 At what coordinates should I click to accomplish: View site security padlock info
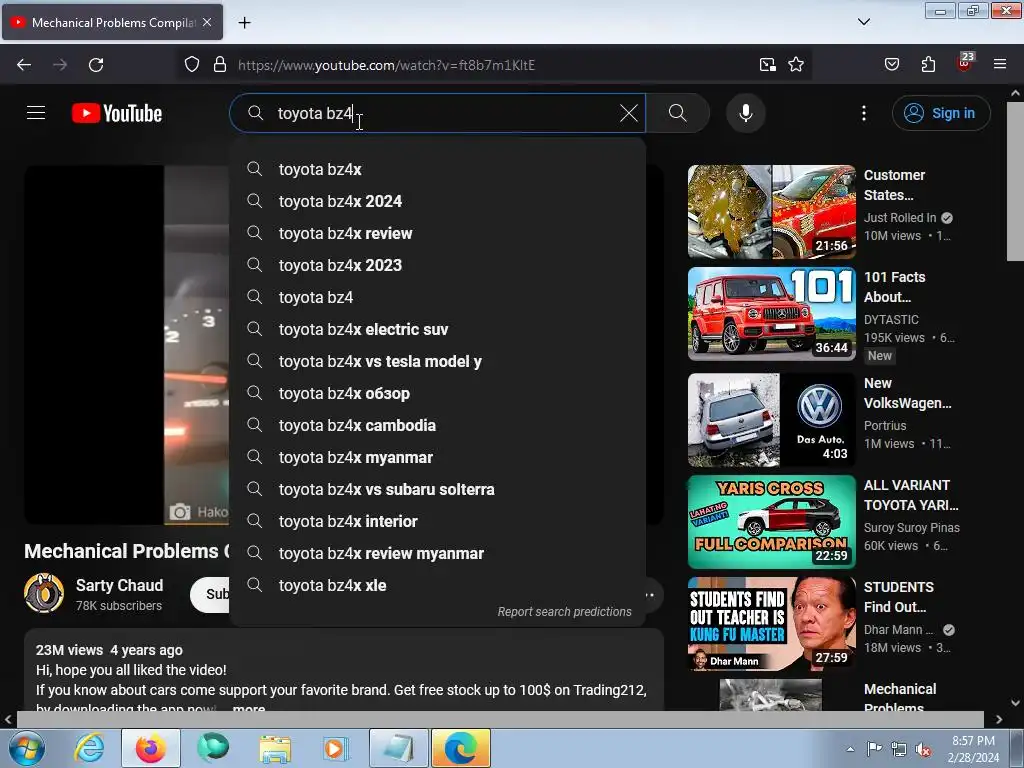220,65
